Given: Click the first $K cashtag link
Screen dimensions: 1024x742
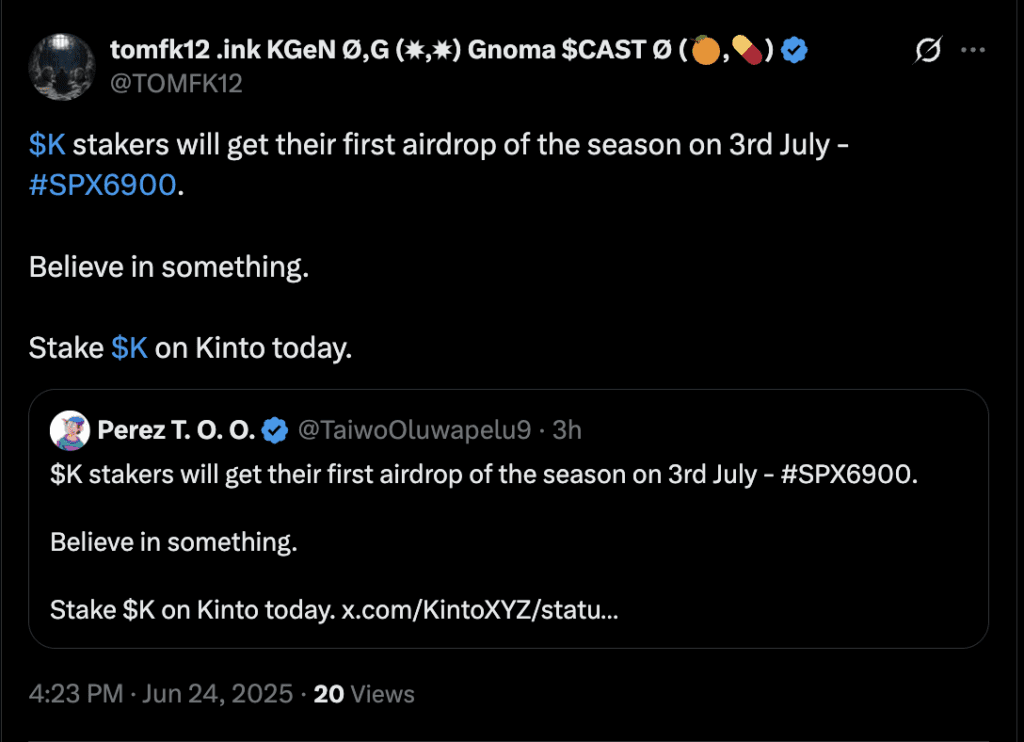Looking at the screenshot, I should click(44, 144).
